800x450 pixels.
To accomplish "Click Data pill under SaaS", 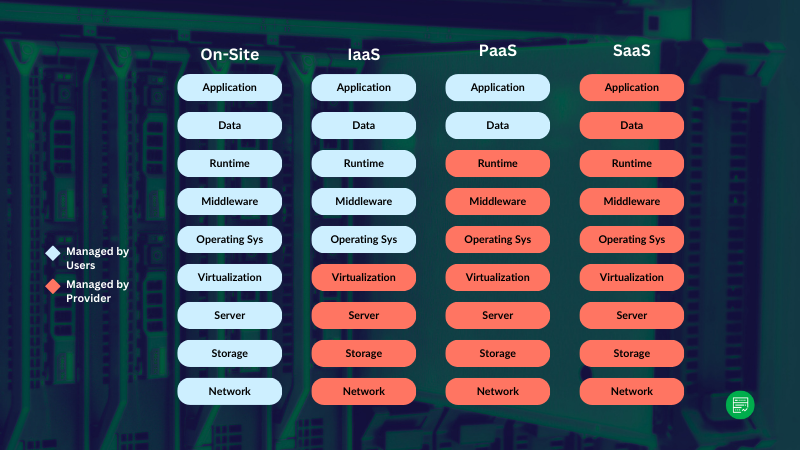I will [x=632, y=126].
